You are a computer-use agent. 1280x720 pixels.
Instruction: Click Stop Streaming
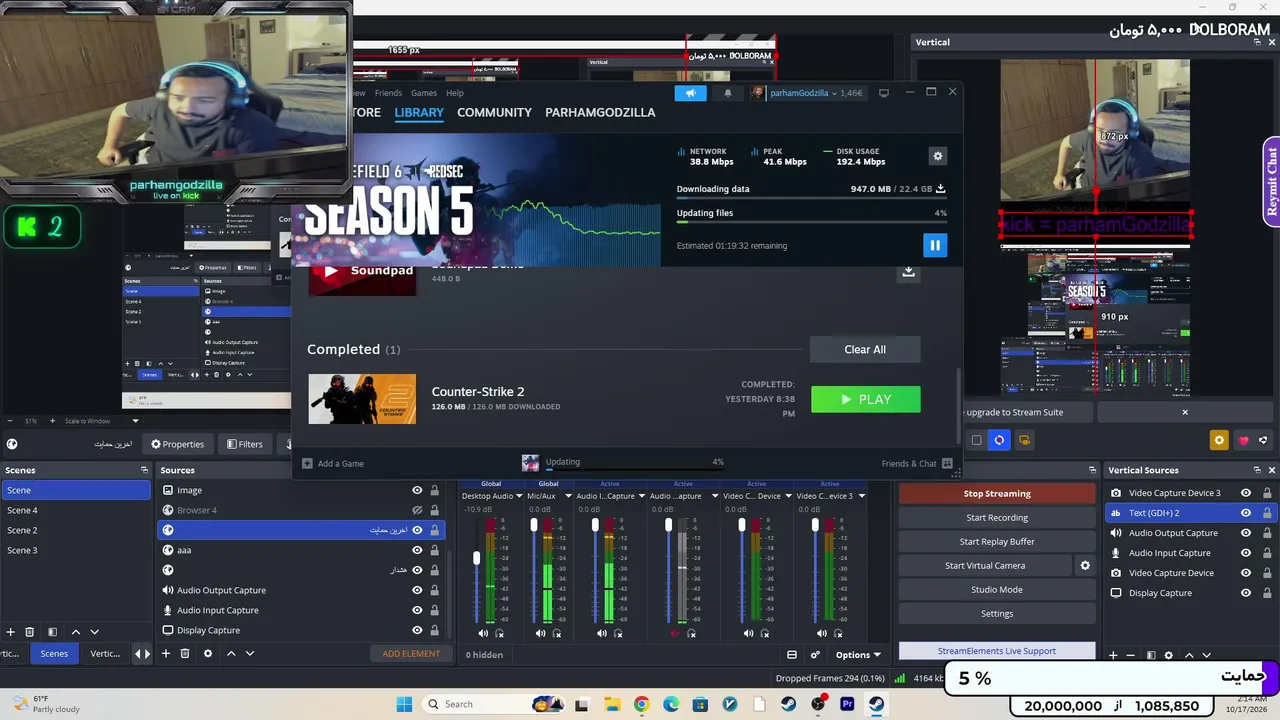(x=997, y=494)
